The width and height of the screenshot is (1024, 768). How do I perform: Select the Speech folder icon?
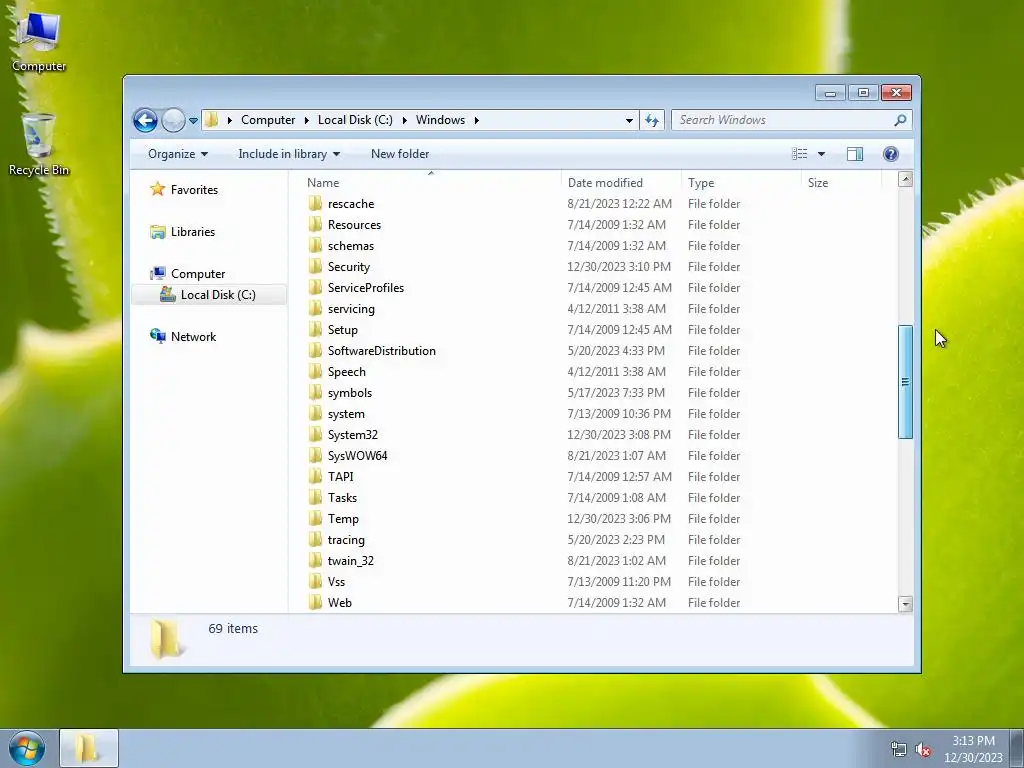click(x=315, y=372)
